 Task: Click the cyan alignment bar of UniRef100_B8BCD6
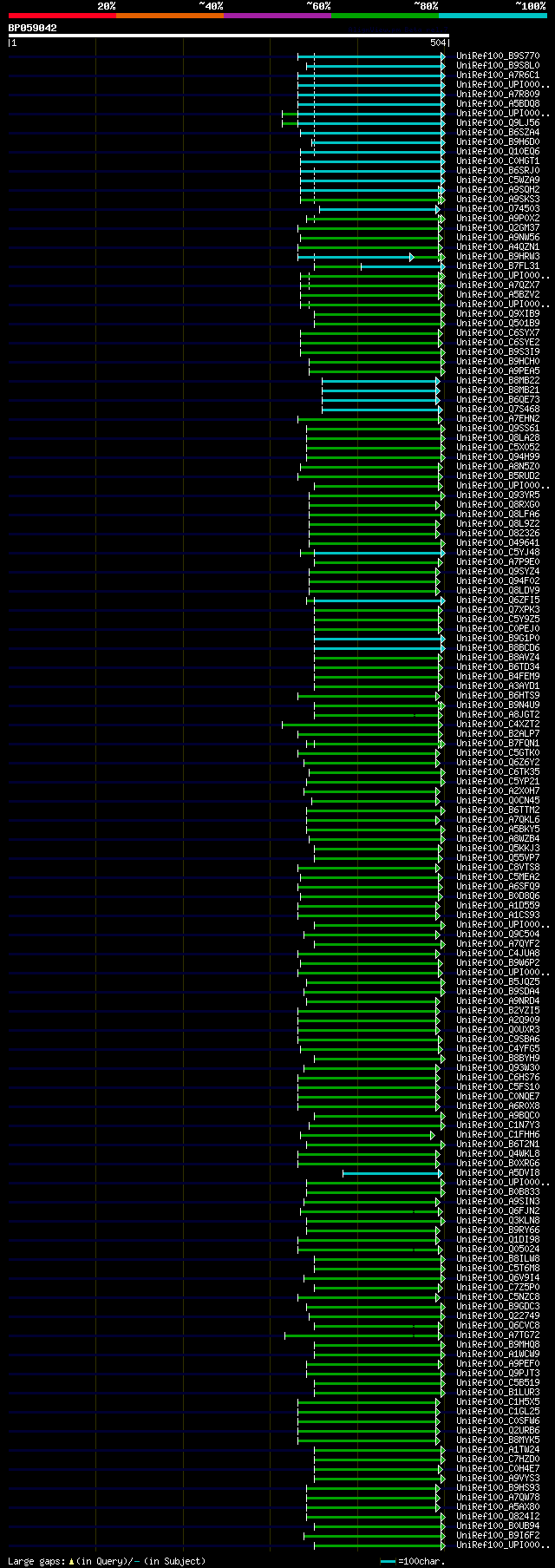(378, 648)
